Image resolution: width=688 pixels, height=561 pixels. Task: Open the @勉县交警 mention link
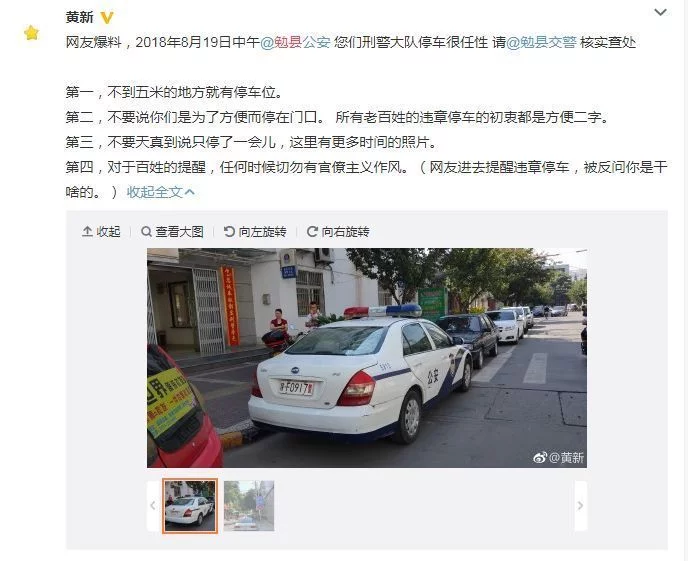click(x=541, y=42)
